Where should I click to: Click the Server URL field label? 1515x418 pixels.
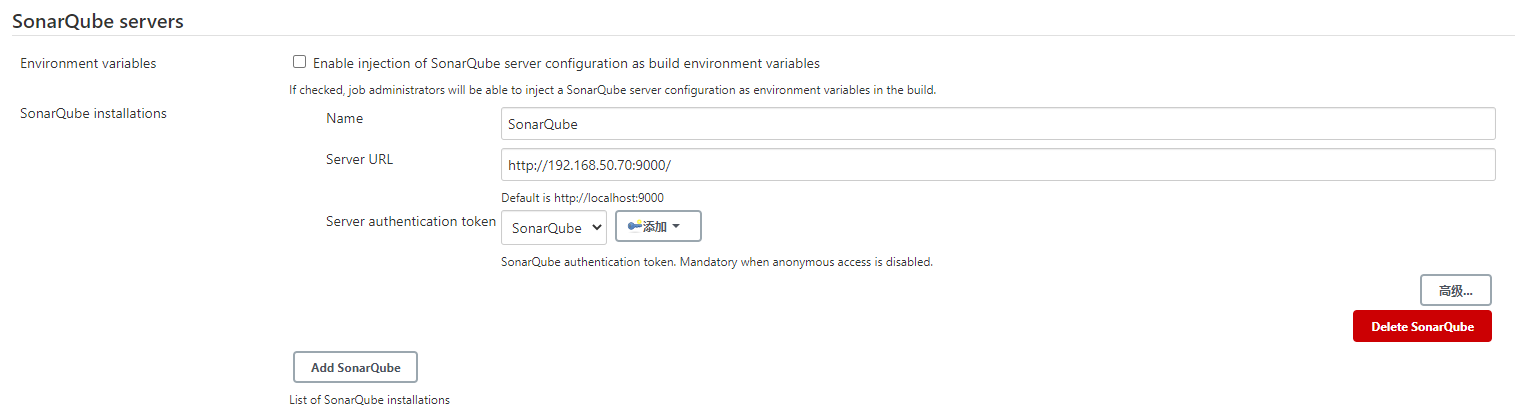359,159
